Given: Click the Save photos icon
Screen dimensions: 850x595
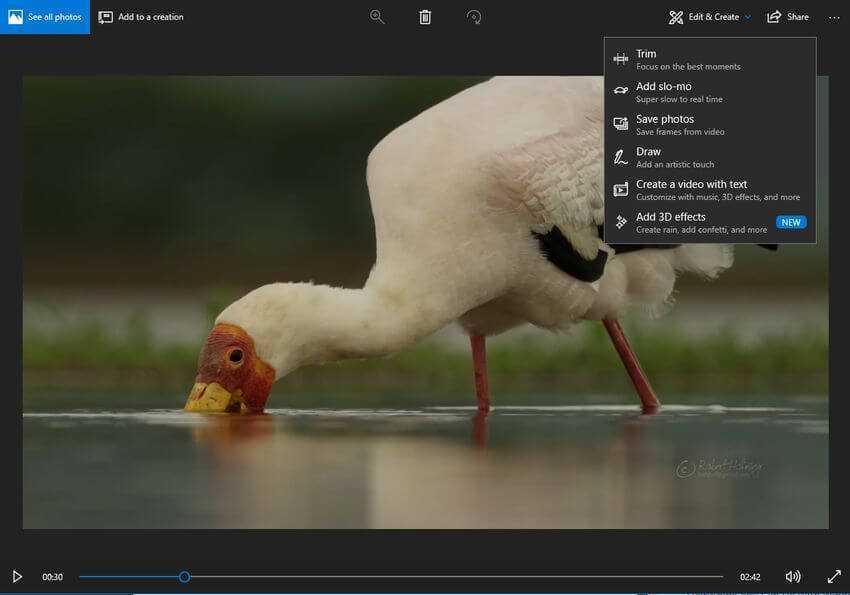Looking at the screenshot, I should pyautogui.click(x=621, y=124).
